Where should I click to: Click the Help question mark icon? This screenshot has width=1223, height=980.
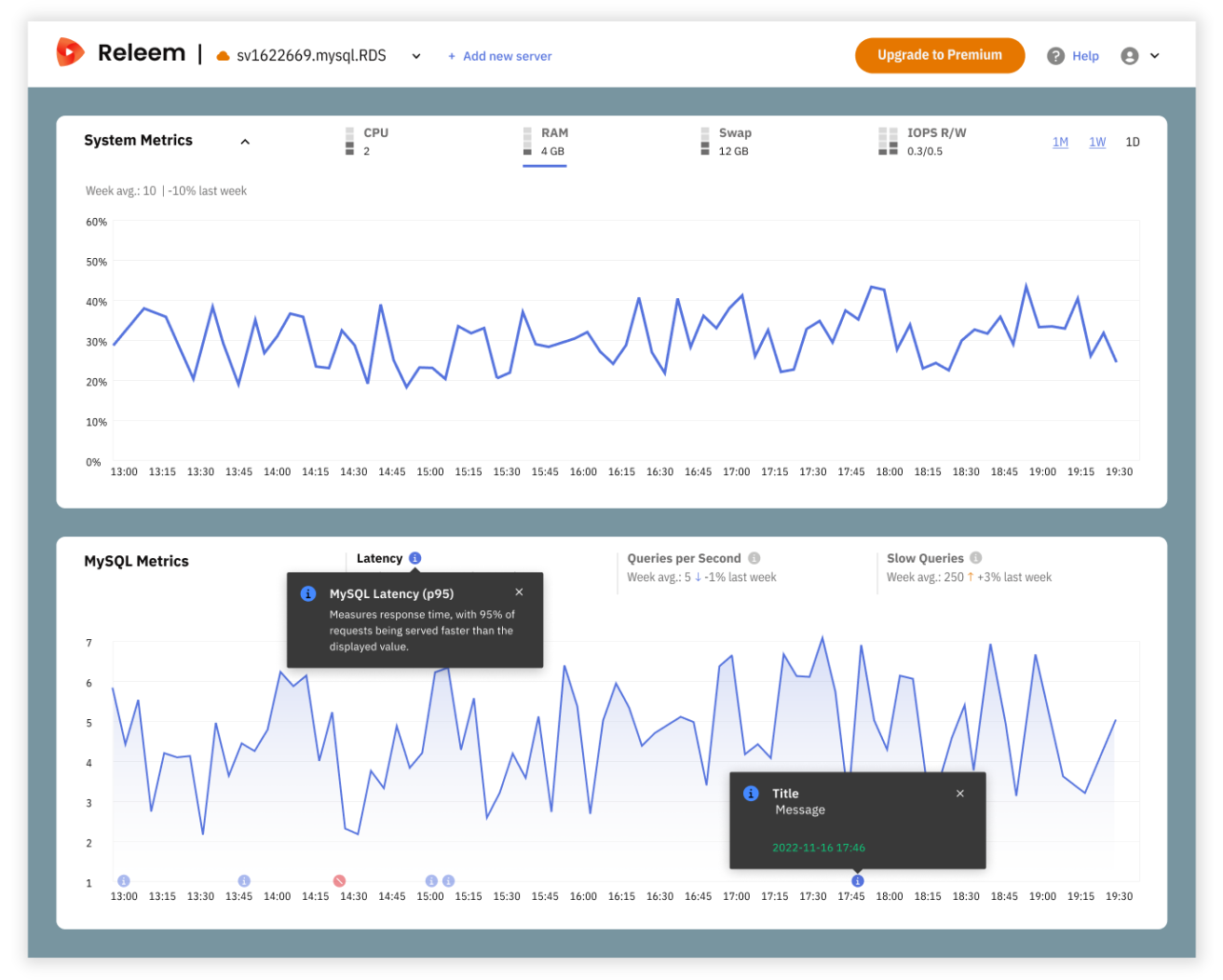1055,55
